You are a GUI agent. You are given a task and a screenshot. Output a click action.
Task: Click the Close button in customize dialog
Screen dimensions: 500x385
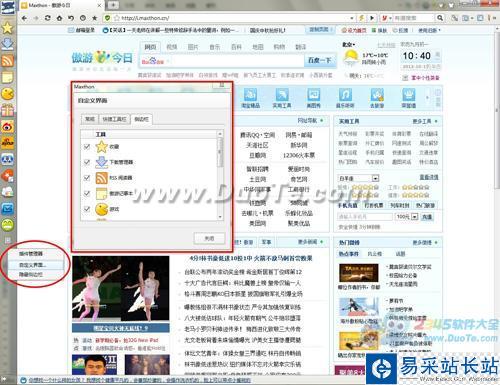(209, 238)
